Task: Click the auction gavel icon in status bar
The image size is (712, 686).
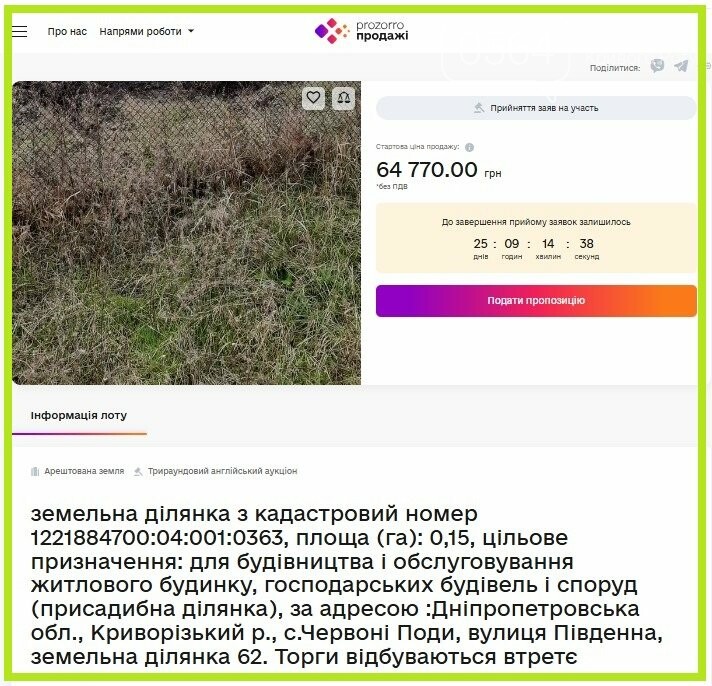Action: (479, 108)
